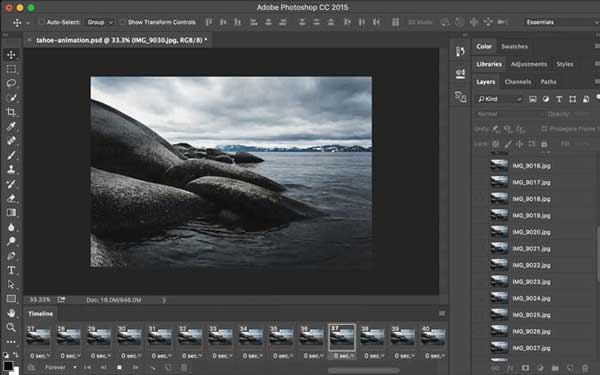Switch to the Styles tab
This screenshot has height=375, width=600.
pyautogui.click(x=565, y=64)
